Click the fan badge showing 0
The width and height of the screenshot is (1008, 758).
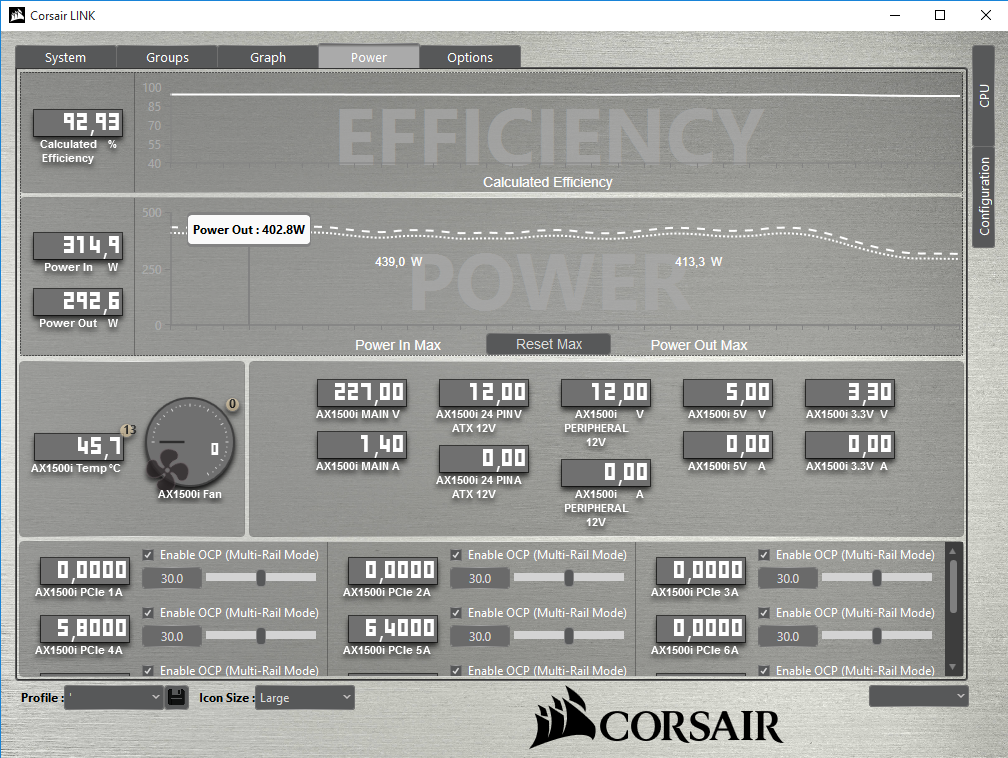click(x=232, y=404)
